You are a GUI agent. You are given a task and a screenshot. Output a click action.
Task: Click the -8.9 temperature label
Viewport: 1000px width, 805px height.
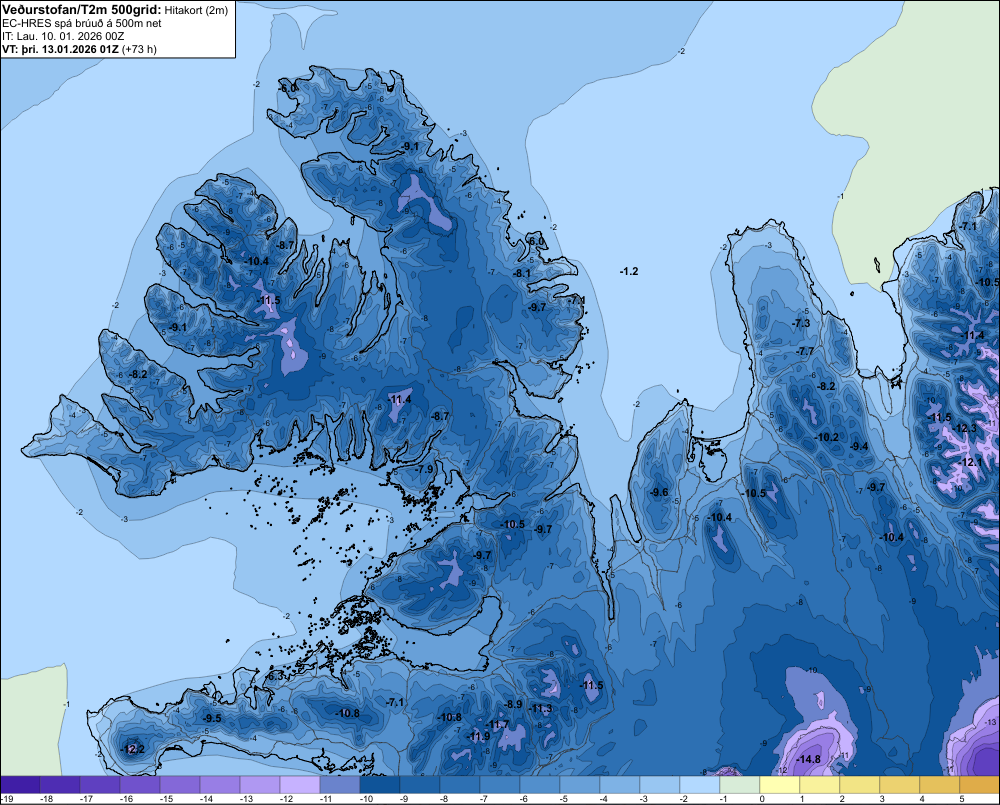coord(514,704)
